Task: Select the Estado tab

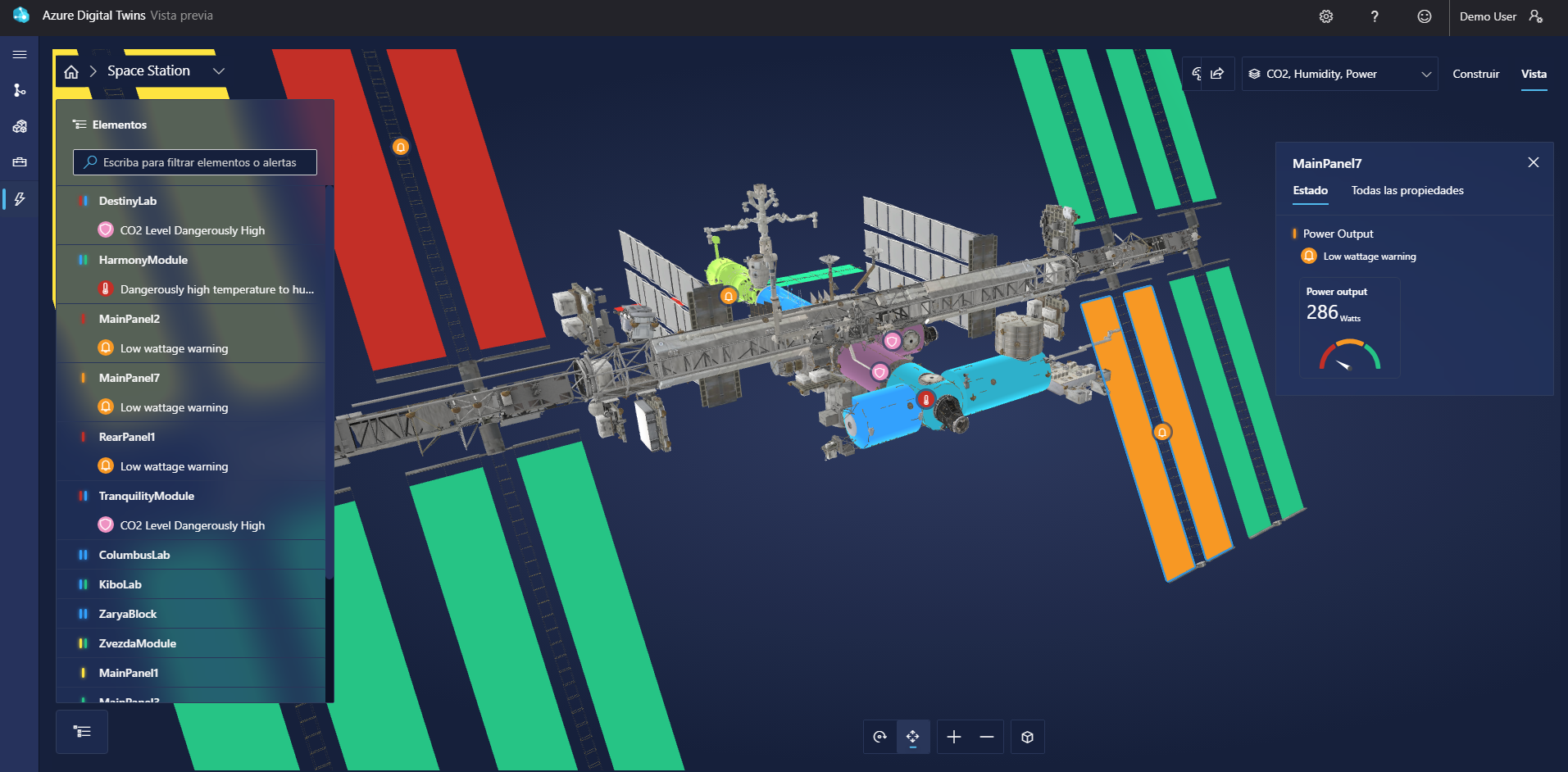Action: pyautogui.click(x=1311, y=190)
